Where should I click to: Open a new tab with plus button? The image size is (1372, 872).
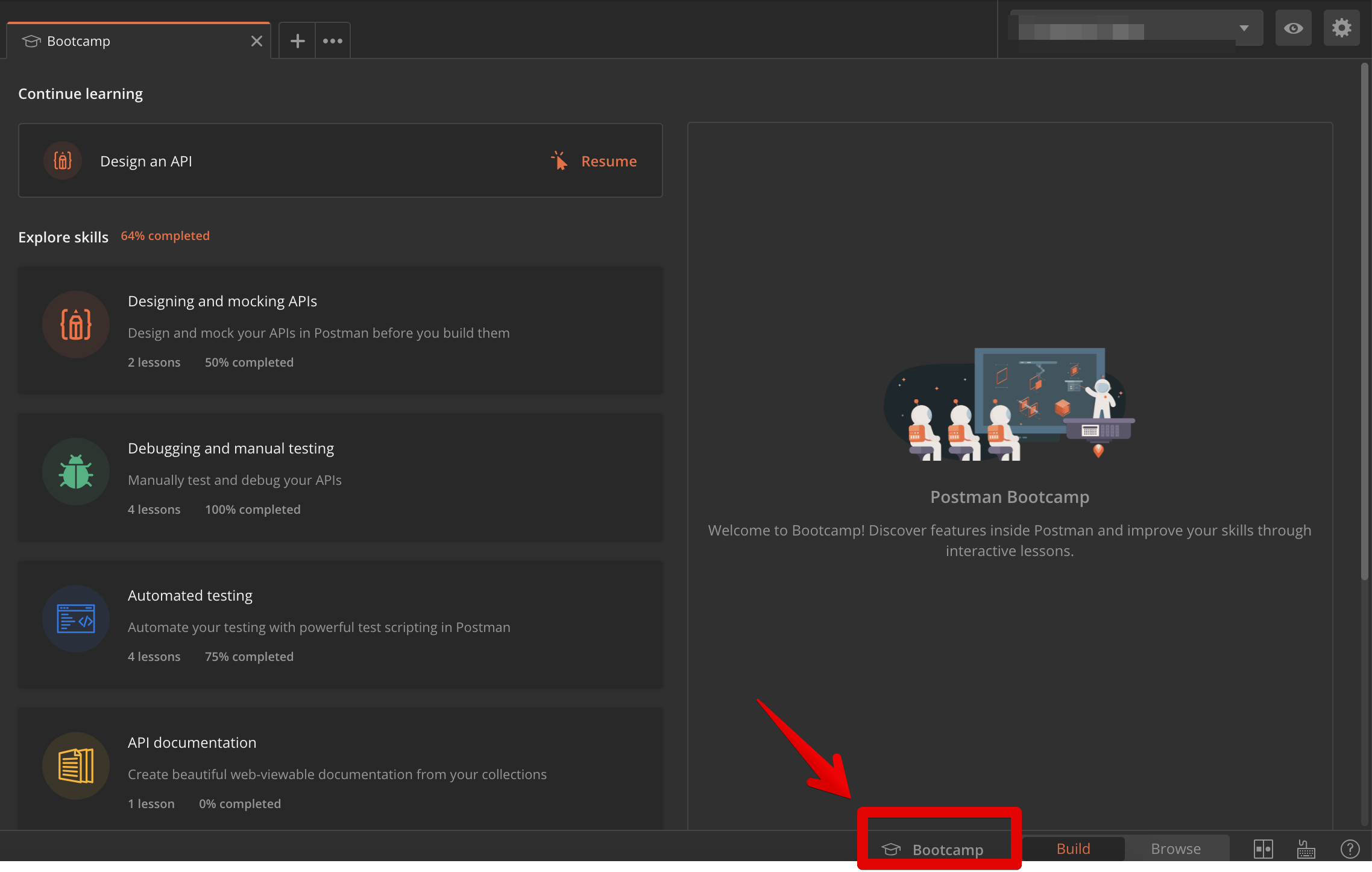297,41
